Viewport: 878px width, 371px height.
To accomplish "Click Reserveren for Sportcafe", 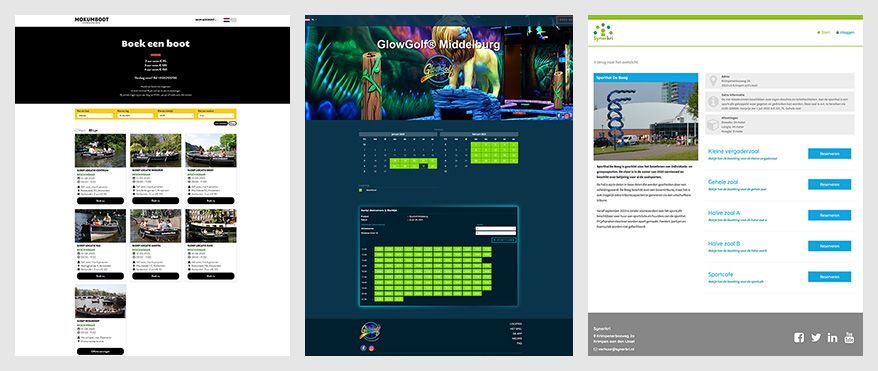I will [829, 276].
